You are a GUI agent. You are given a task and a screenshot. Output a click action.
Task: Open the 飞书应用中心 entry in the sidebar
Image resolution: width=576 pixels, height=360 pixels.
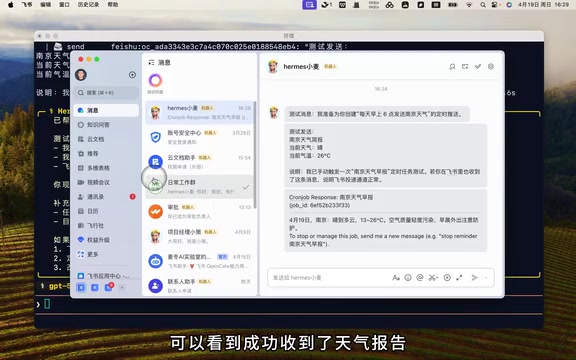pyautogui.click(x=105, y=276)
